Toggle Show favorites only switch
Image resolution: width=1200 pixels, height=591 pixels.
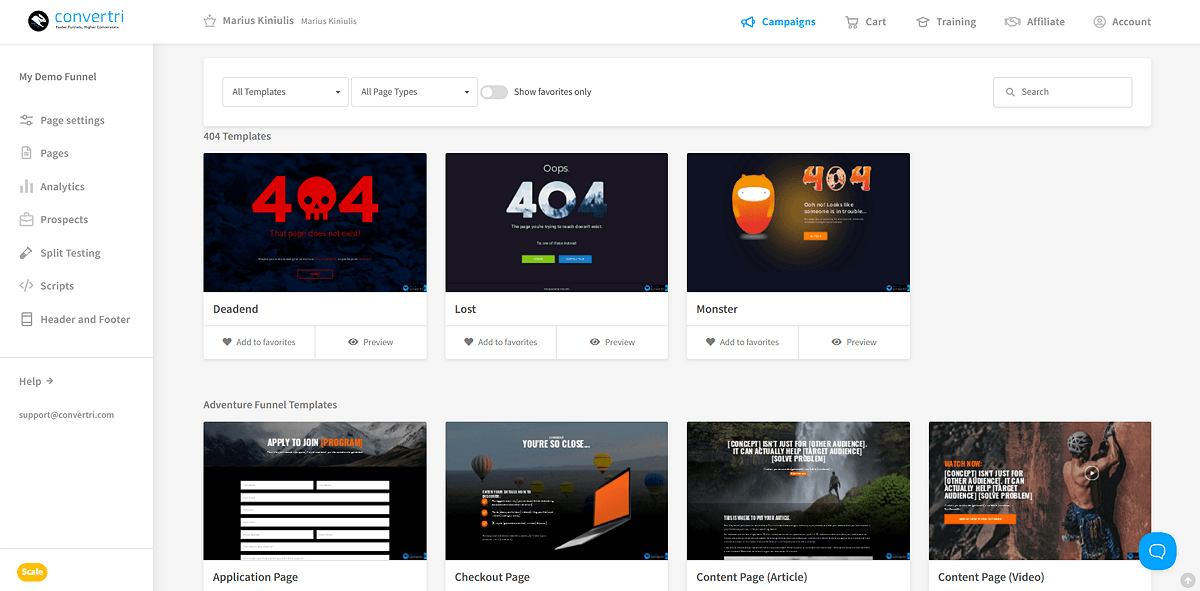point(494,92)
